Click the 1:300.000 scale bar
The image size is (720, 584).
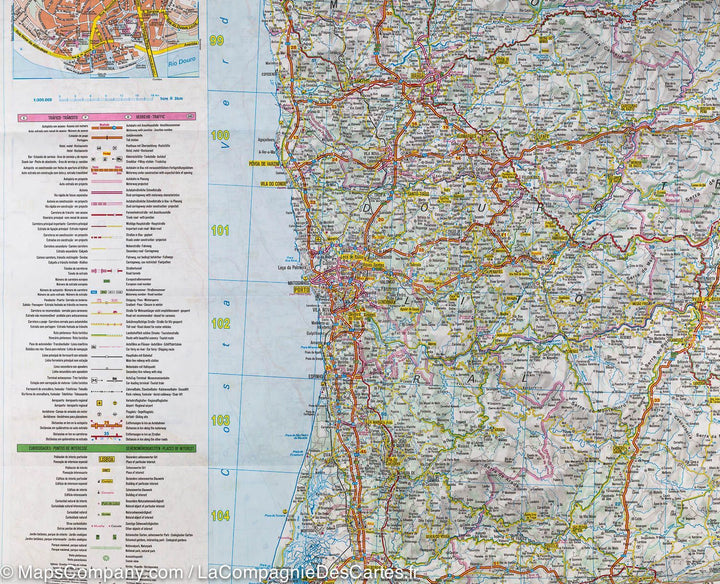pyautogui.click(x=108, y=99)
